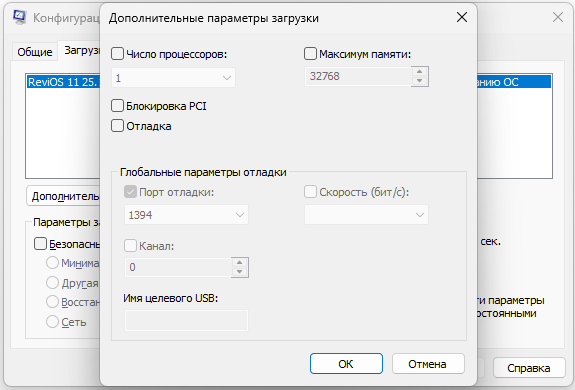Select the Сеть radio button
The image size is (575, 390).
pos(52,321)
